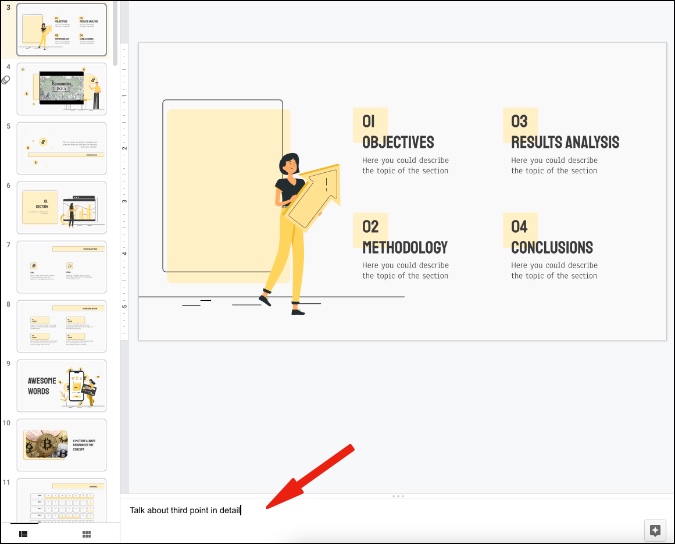
Task: Select slide 7 thumbnail
Action: (x=62, y=267)
